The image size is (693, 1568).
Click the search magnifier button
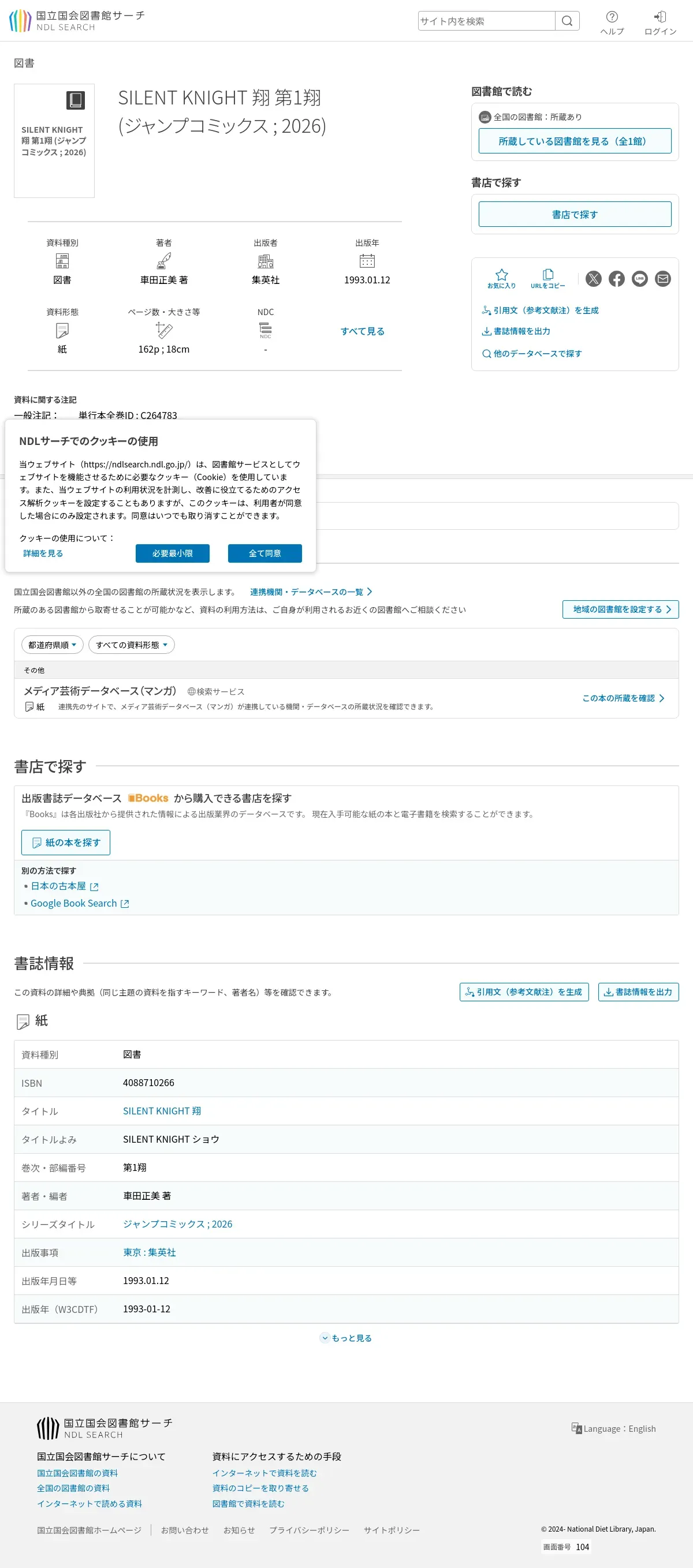point(567,21)
